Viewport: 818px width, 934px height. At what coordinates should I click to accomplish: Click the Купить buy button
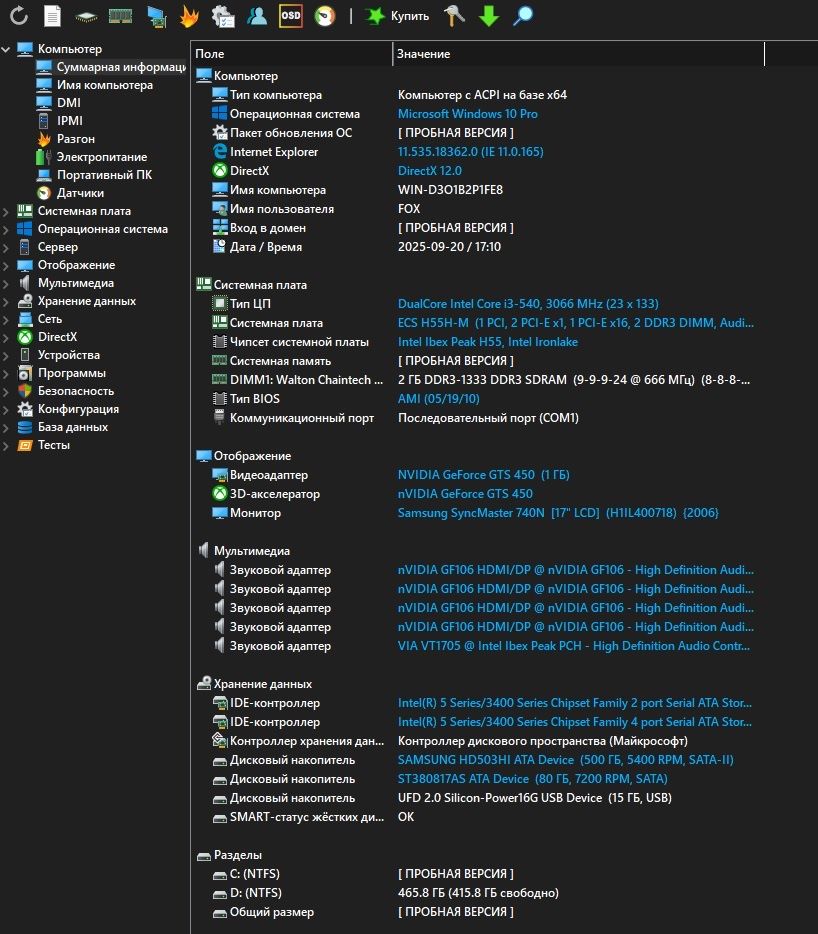click(x=397, y=16)
